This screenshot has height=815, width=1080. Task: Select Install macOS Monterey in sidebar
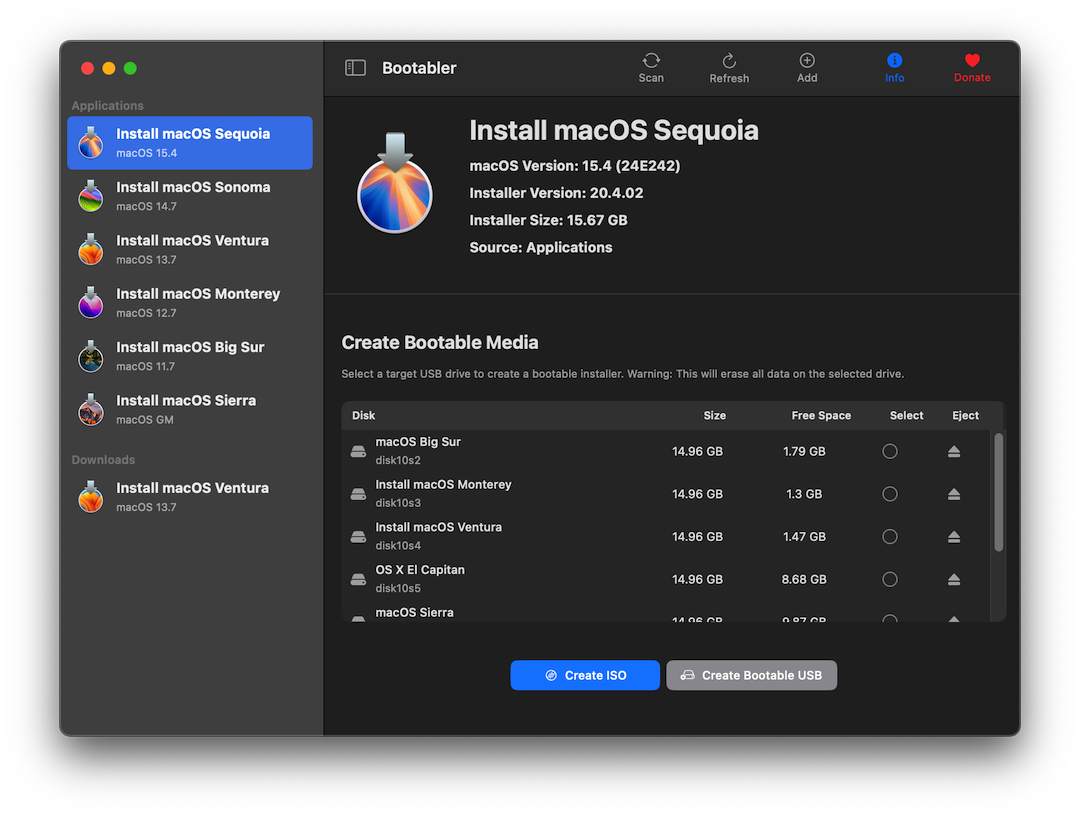[190, 302]
